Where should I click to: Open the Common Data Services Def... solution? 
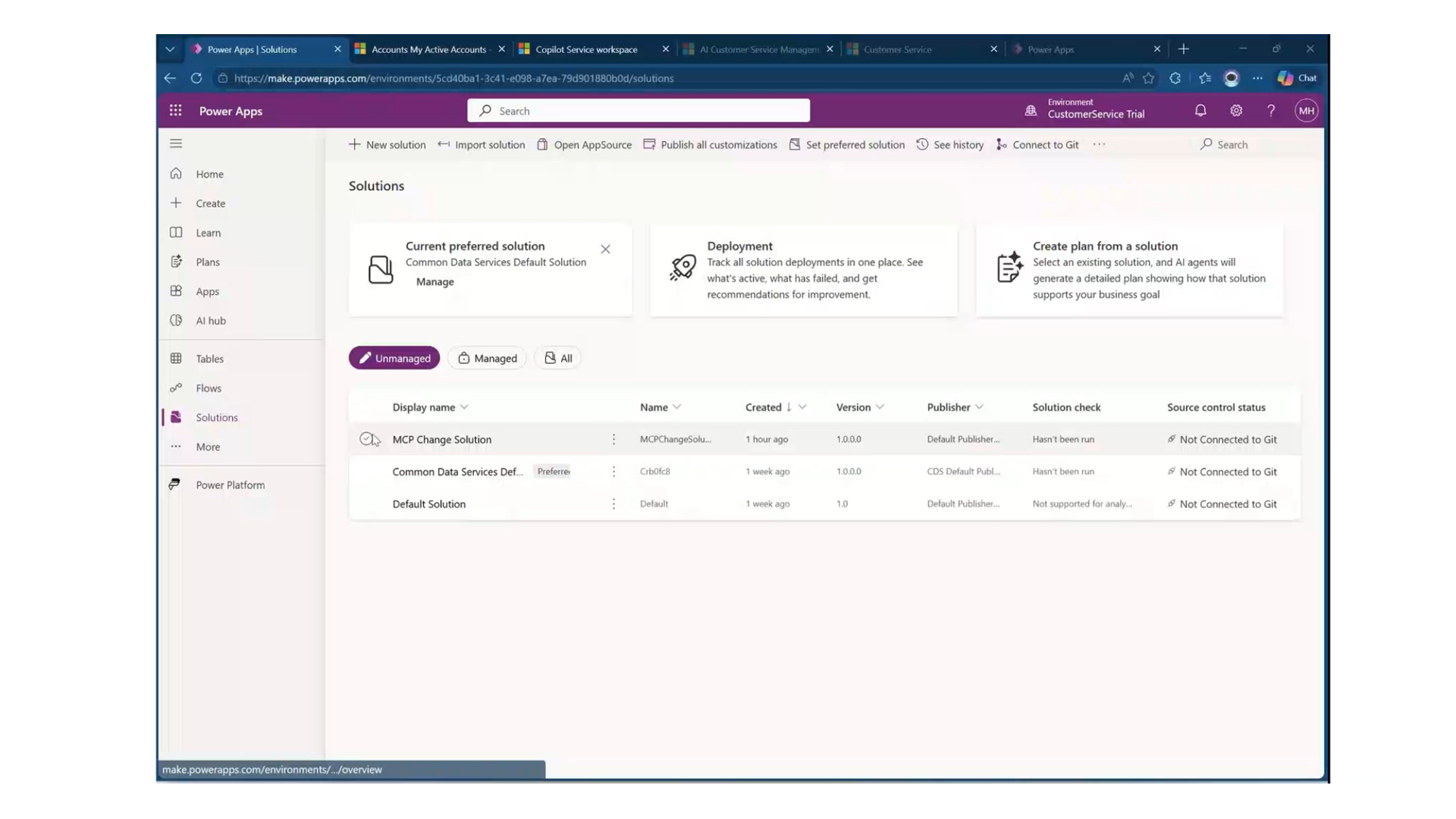[457, 472]
